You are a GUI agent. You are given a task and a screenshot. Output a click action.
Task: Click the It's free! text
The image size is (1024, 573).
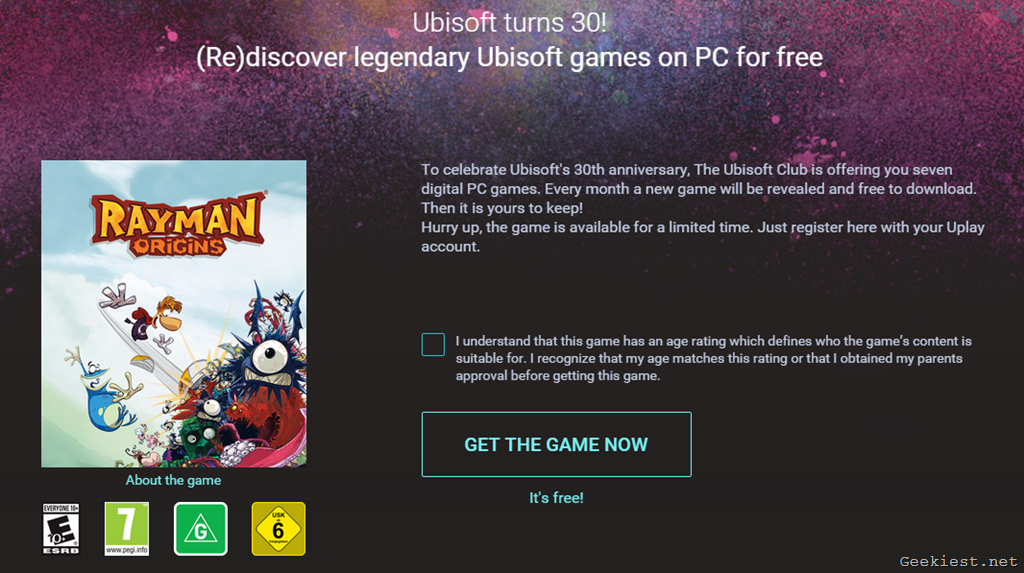(556, 498)
